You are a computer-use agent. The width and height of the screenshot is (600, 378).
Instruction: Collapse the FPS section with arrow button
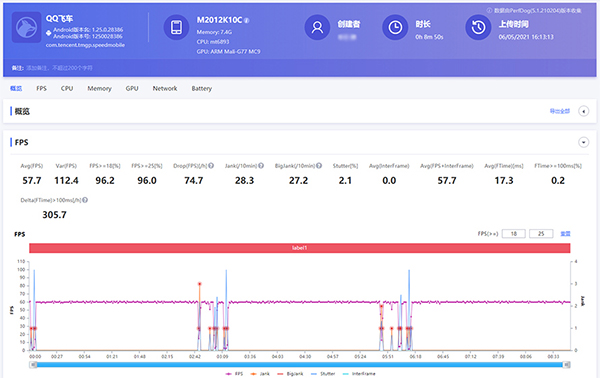[x=584, y=142]
